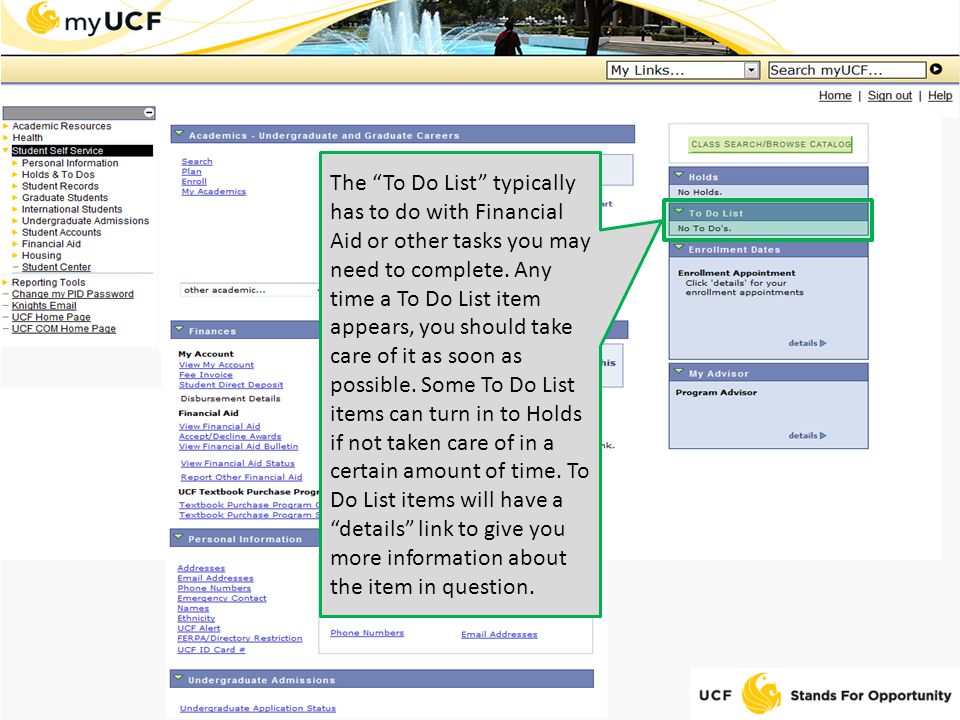Open Emergency Contact link
Viewport: 960px width, 720px height.
click(222, 599)
